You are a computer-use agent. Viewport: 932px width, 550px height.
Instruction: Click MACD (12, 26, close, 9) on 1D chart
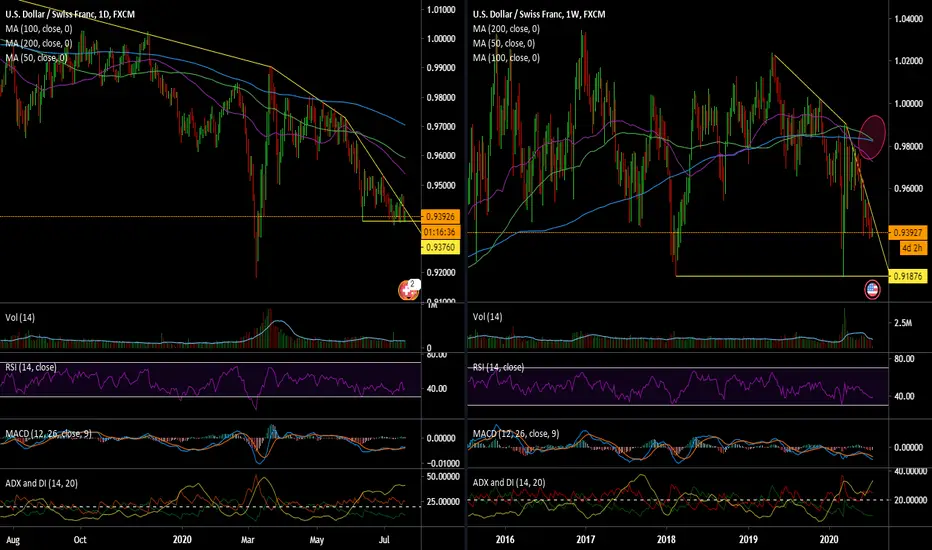[49, 434]
